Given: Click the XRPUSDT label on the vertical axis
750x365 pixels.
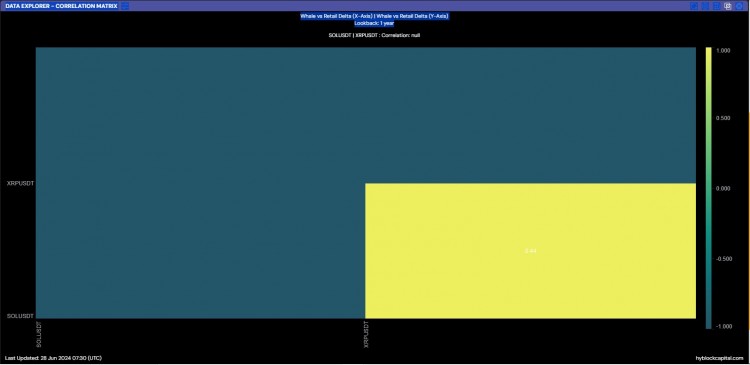Looking at the screenshot, I should [x=21, y=183].
